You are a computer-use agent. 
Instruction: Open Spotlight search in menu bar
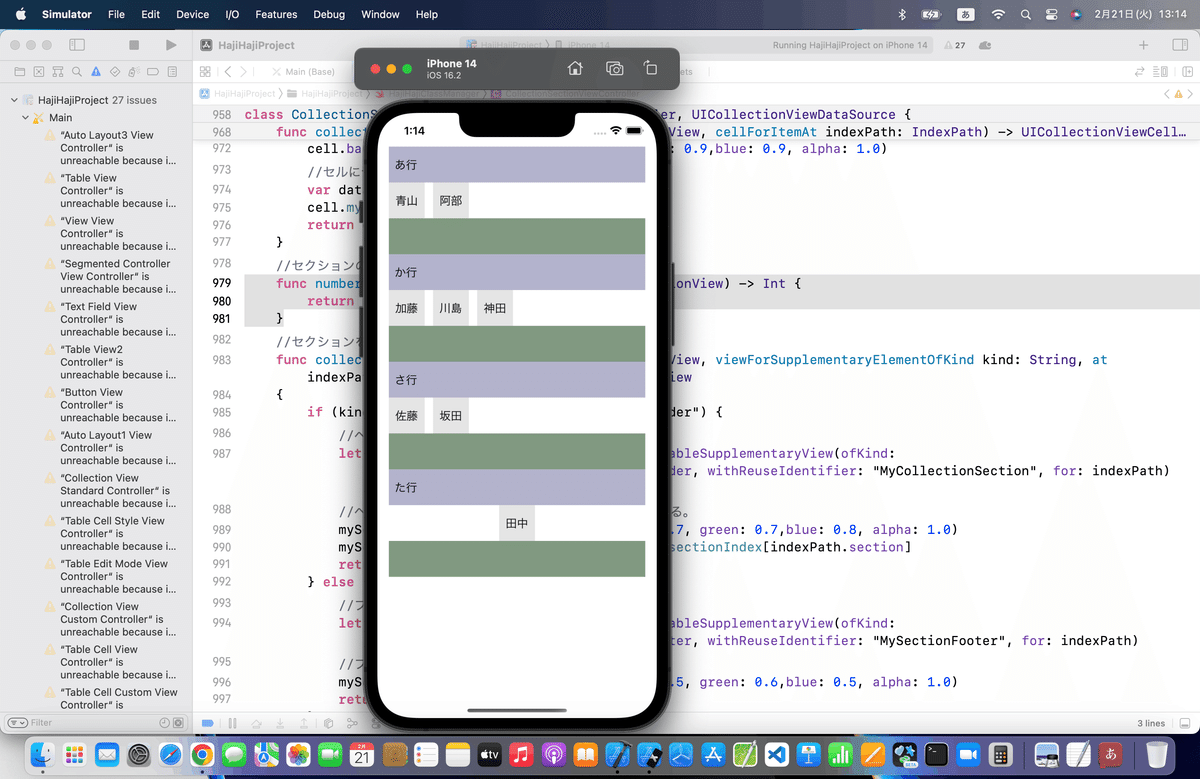(1026, 14)
